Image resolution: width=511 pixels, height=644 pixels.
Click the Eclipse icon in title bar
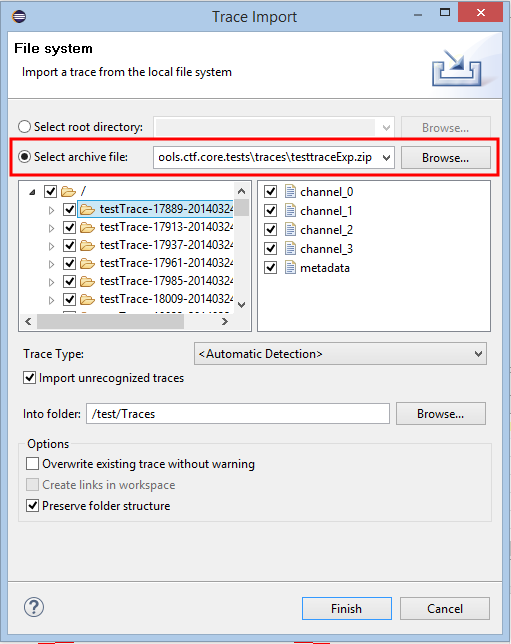pyautogui.click(x=19, y=16)
